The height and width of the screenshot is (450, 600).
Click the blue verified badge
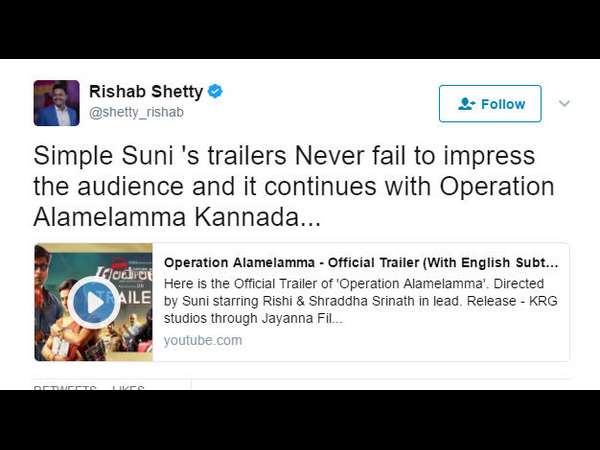pos(215,91)
